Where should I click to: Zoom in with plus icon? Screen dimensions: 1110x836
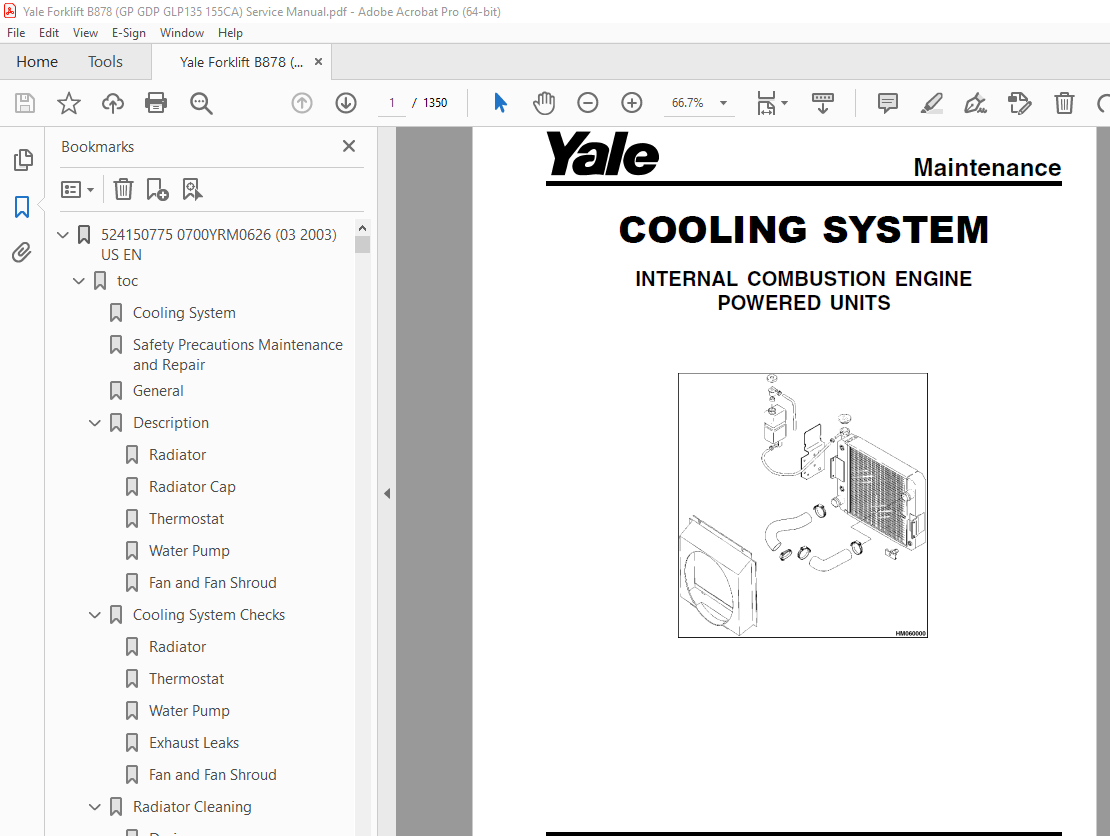click(631, 103)
